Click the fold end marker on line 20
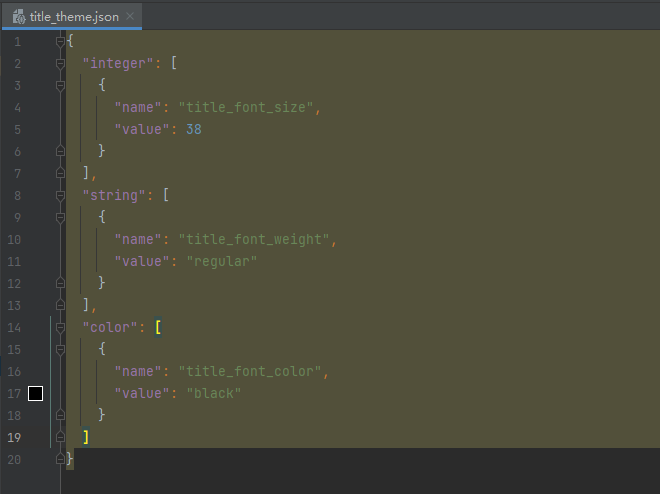The width and height of the screenshot is (660, 494). click(60, 459)
